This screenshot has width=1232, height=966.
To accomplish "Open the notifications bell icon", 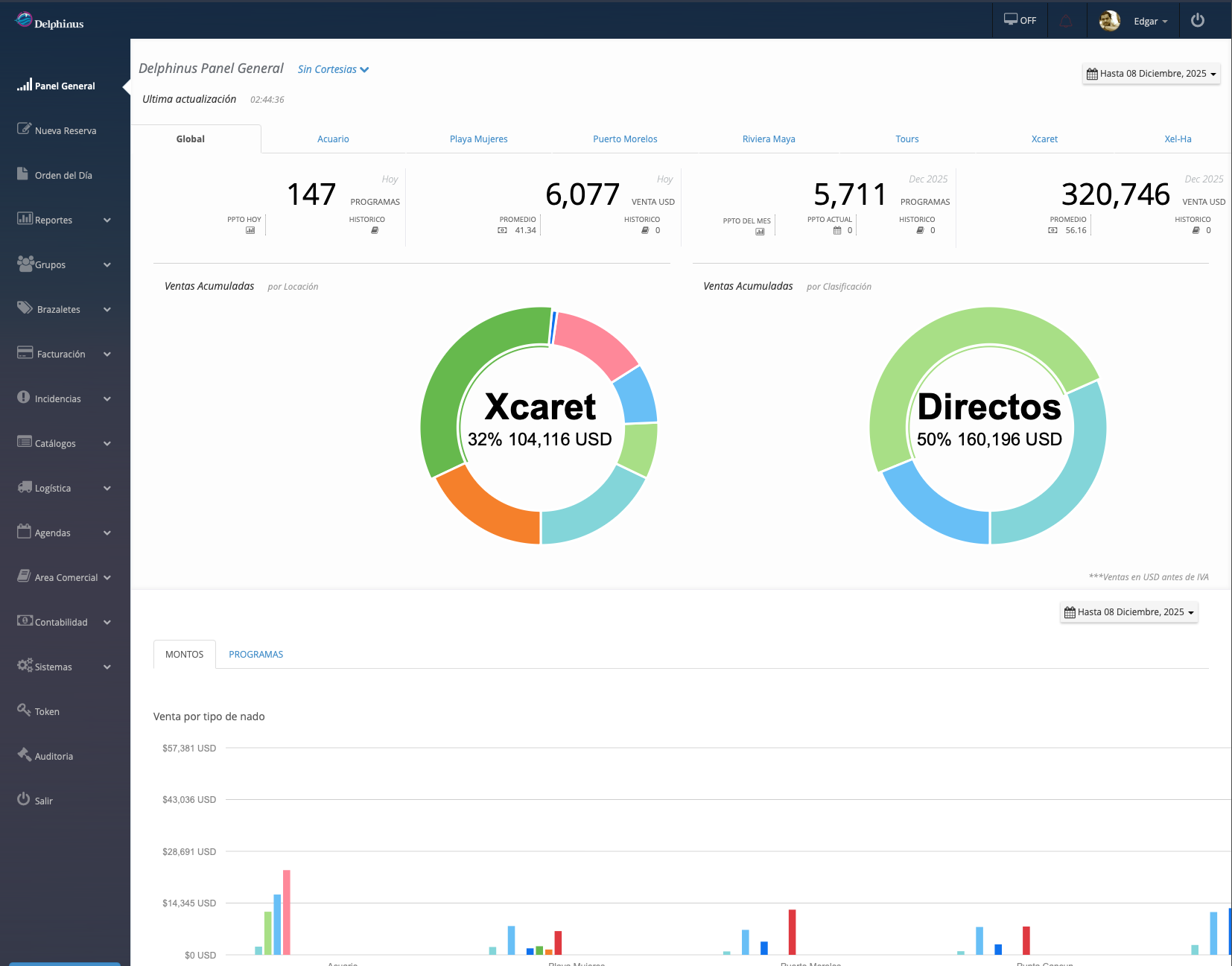I will (1066, 21).
